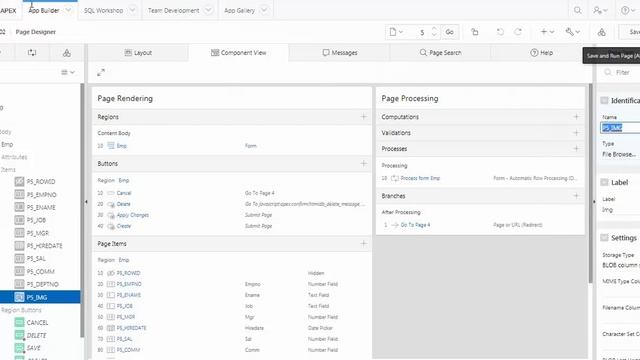
Task: Click the Undo icon
Action: [x=500, y=32]
